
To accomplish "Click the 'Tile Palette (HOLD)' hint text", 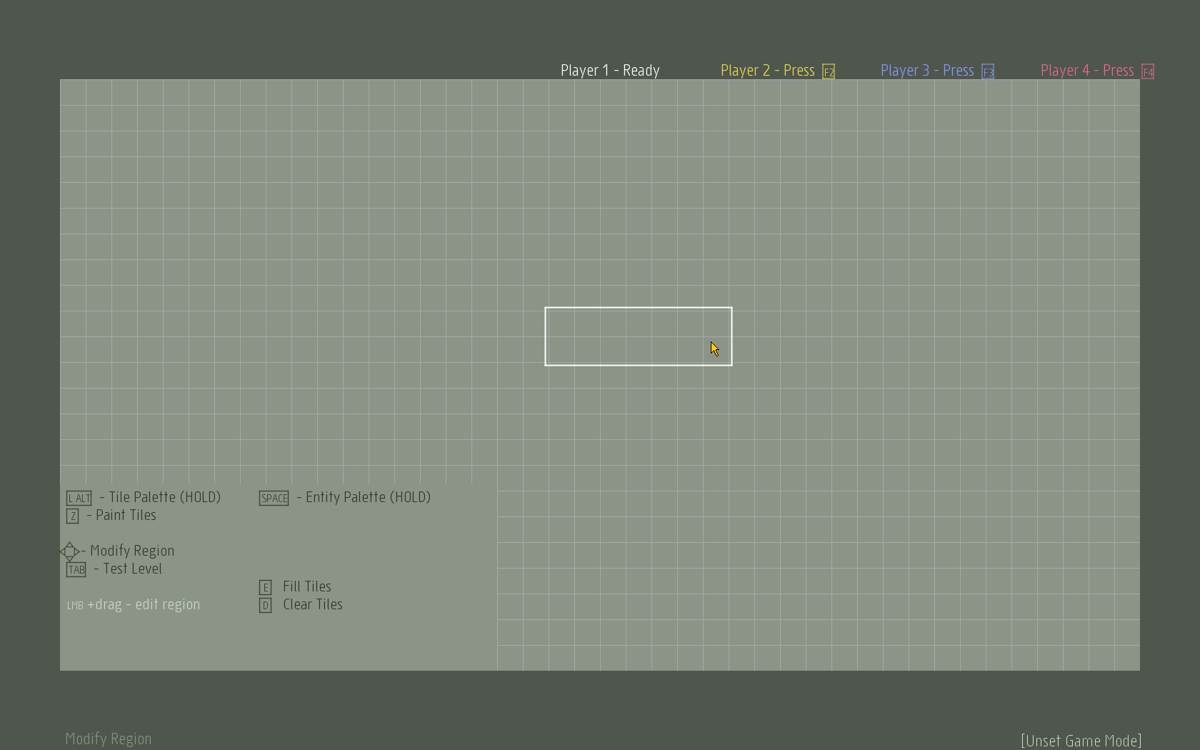I will pyautogui.click(x=164, y=497).
